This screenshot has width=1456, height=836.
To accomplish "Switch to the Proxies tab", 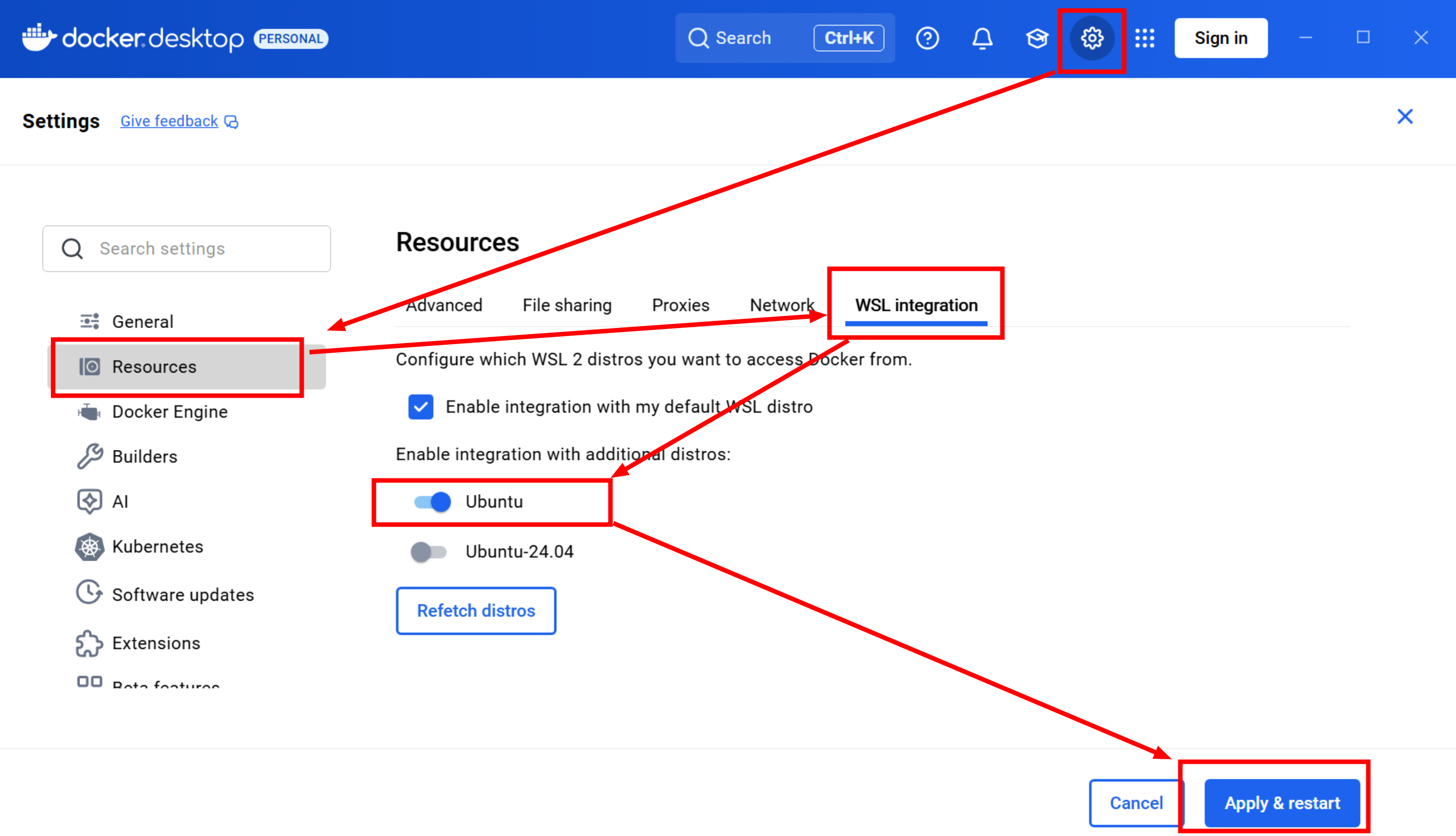I will point(680,305).
